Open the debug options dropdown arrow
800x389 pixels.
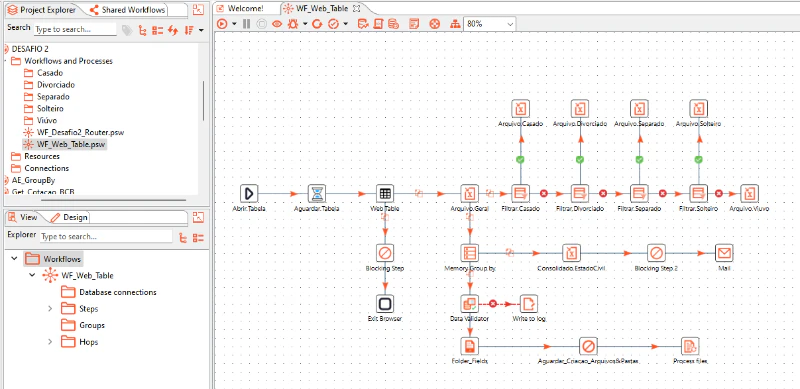point(305,23)
